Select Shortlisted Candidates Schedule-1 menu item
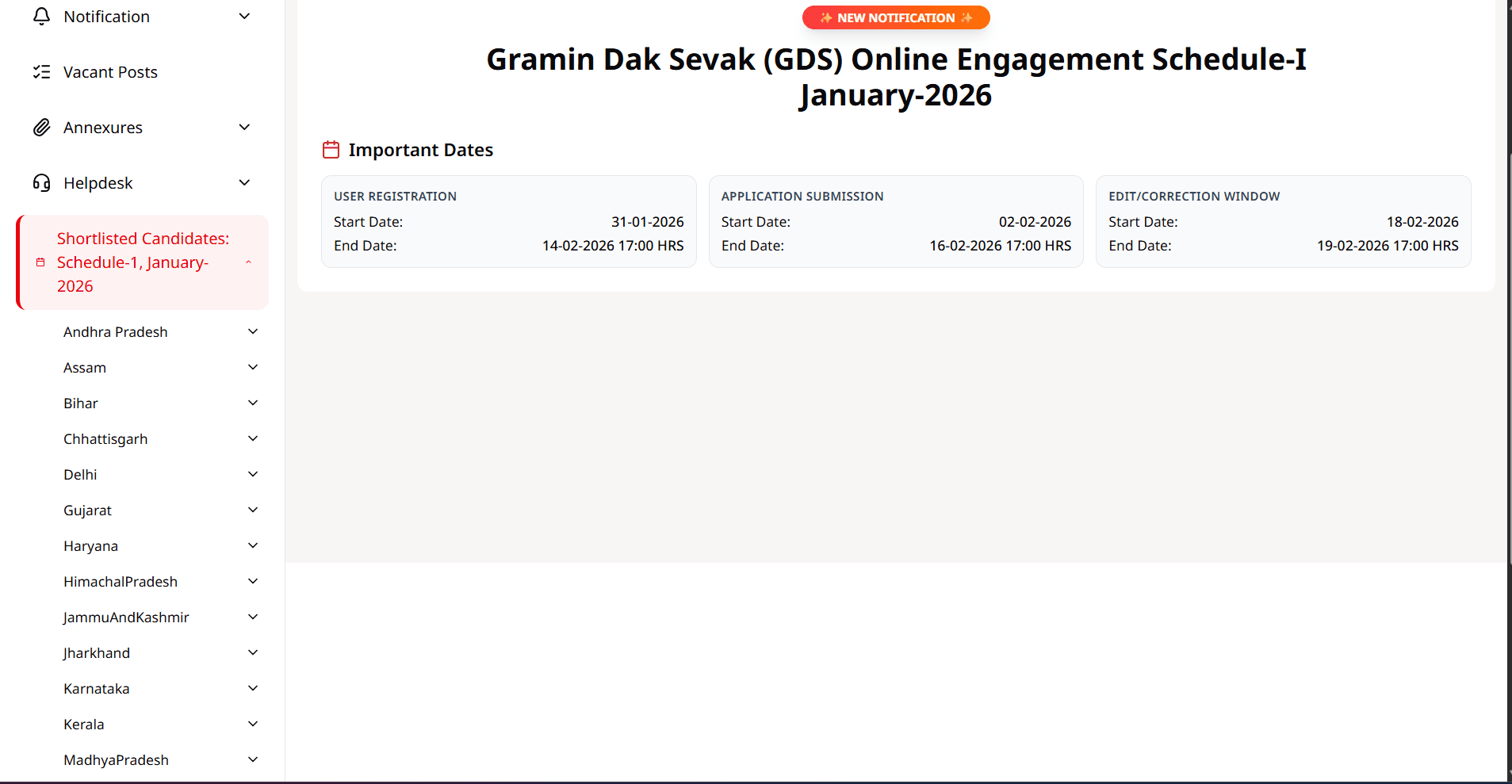This screenshot has width=1512, height=784. tap(143, 262)
